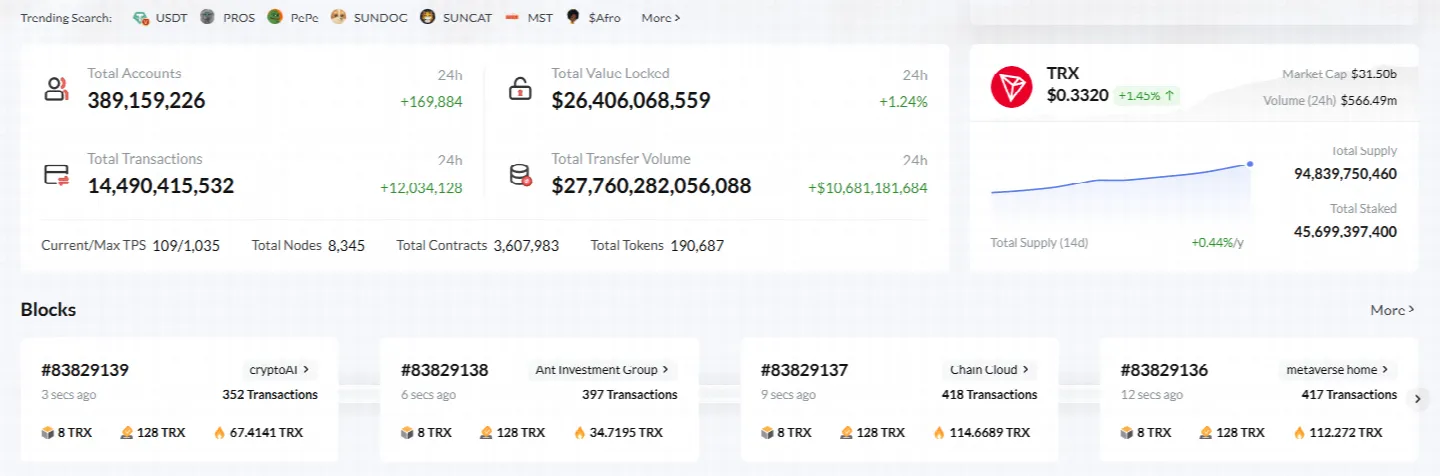Click the vote reward icon in block #83829136
The width and height of the screenshot is (1440, 476).
[1206, 433]
